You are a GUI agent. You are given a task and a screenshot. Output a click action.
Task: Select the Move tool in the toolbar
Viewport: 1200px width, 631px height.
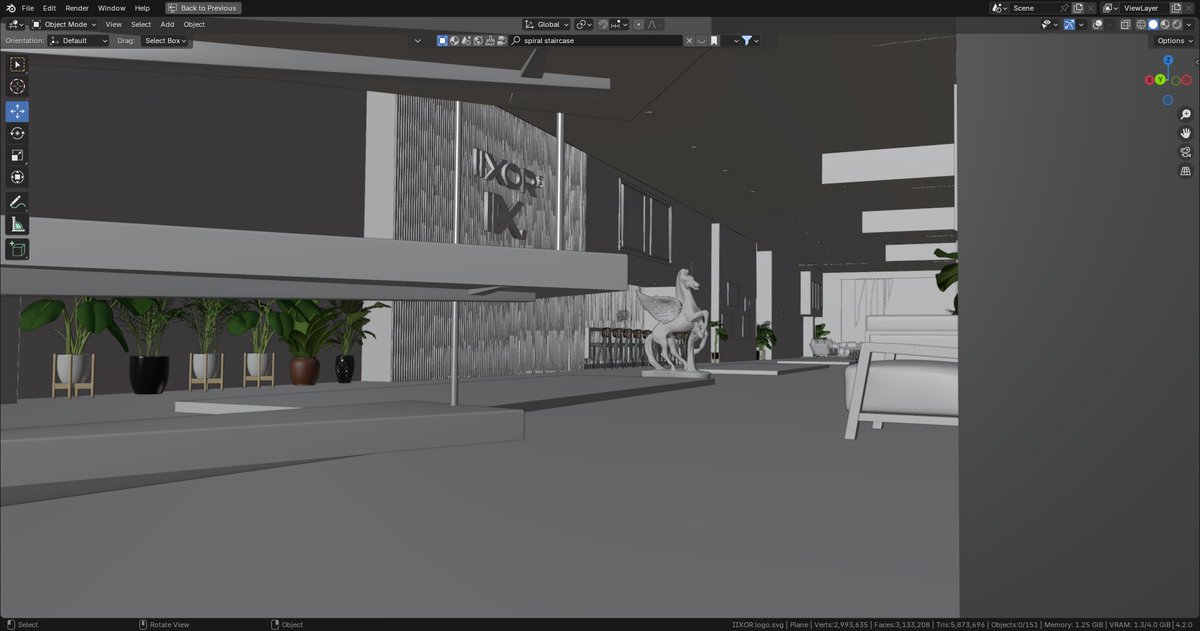point(17,111)
